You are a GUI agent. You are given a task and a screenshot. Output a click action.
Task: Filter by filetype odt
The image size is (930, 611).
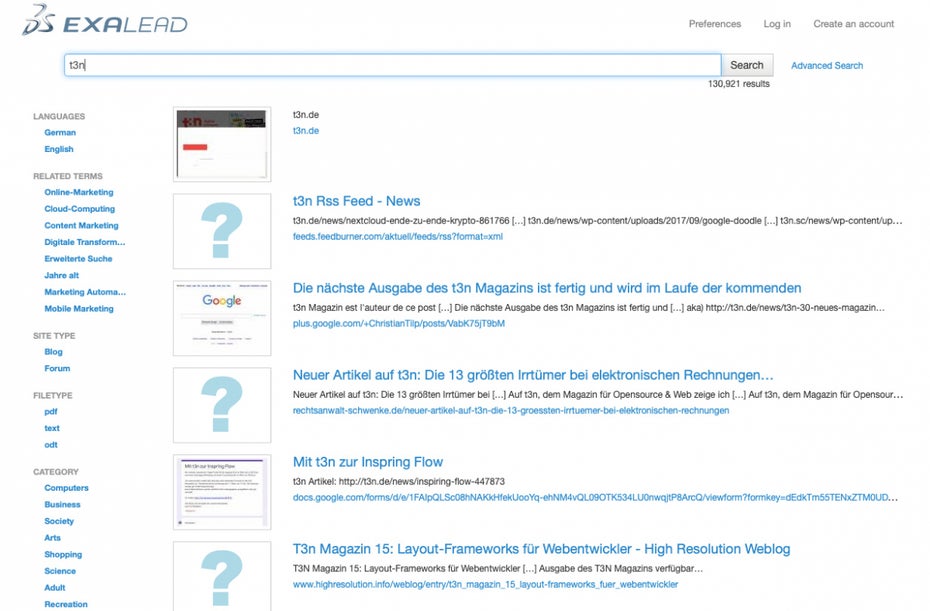[x=51, y=445]
